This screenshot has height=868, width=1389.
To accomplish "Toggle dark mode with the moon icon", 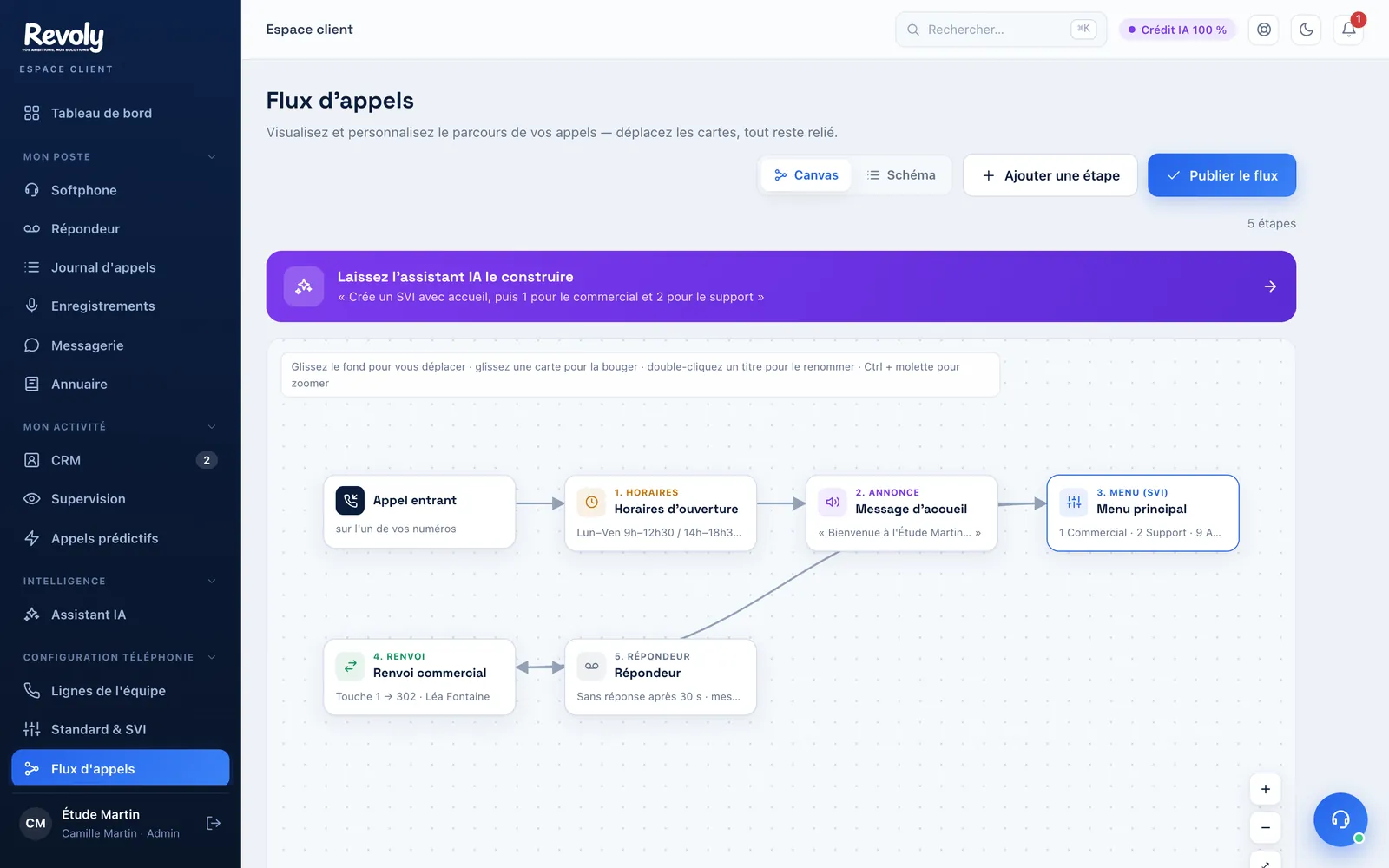I will tap(1307, 30).
